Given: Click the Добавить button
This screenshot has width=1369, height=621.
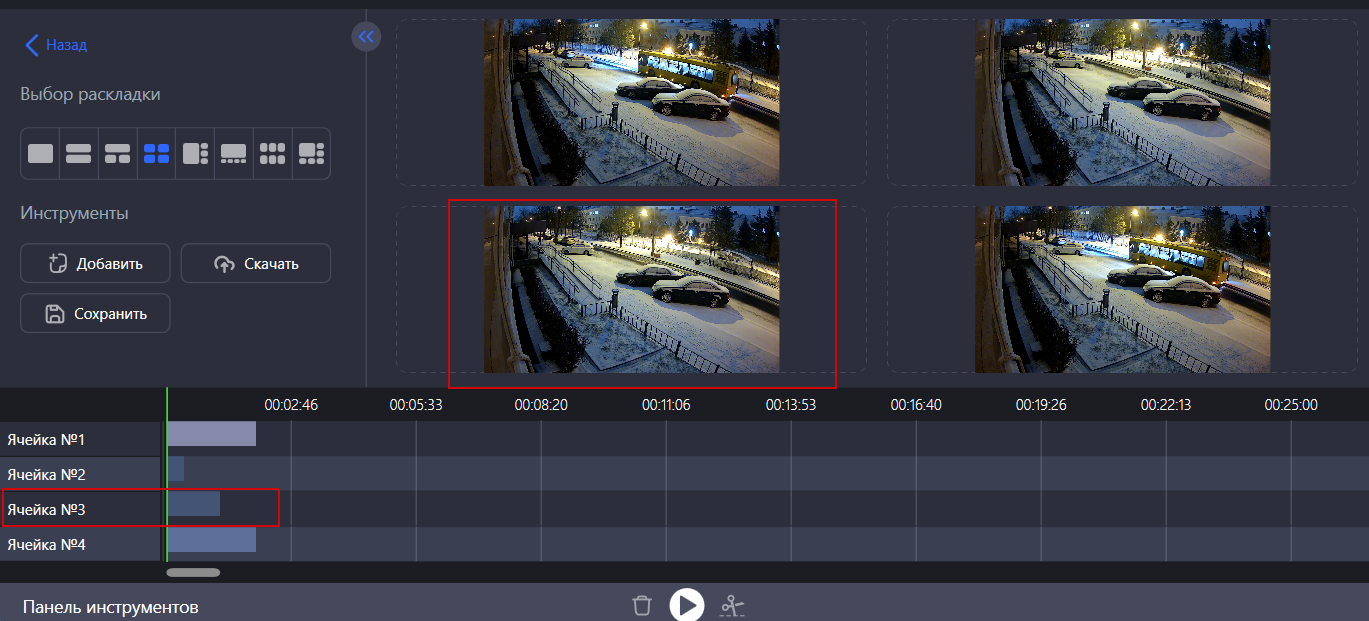Looking at the screenshot, I should (x=95, y=263).
